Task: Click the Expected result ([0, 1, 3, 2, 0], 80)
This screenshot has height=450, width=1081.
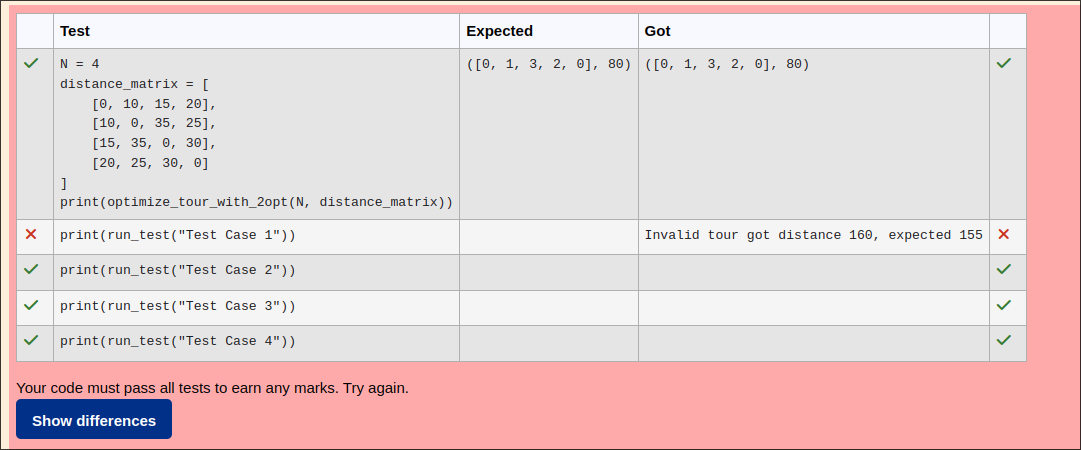Action: tap(548, 64)
